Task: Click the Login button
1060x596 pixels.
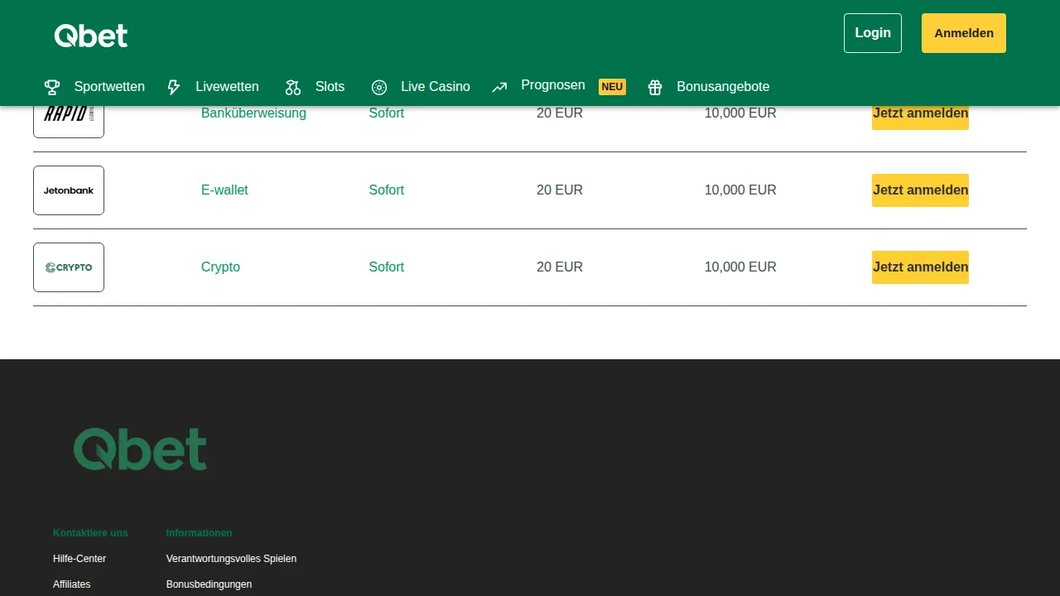Action: tap(873, 33)
